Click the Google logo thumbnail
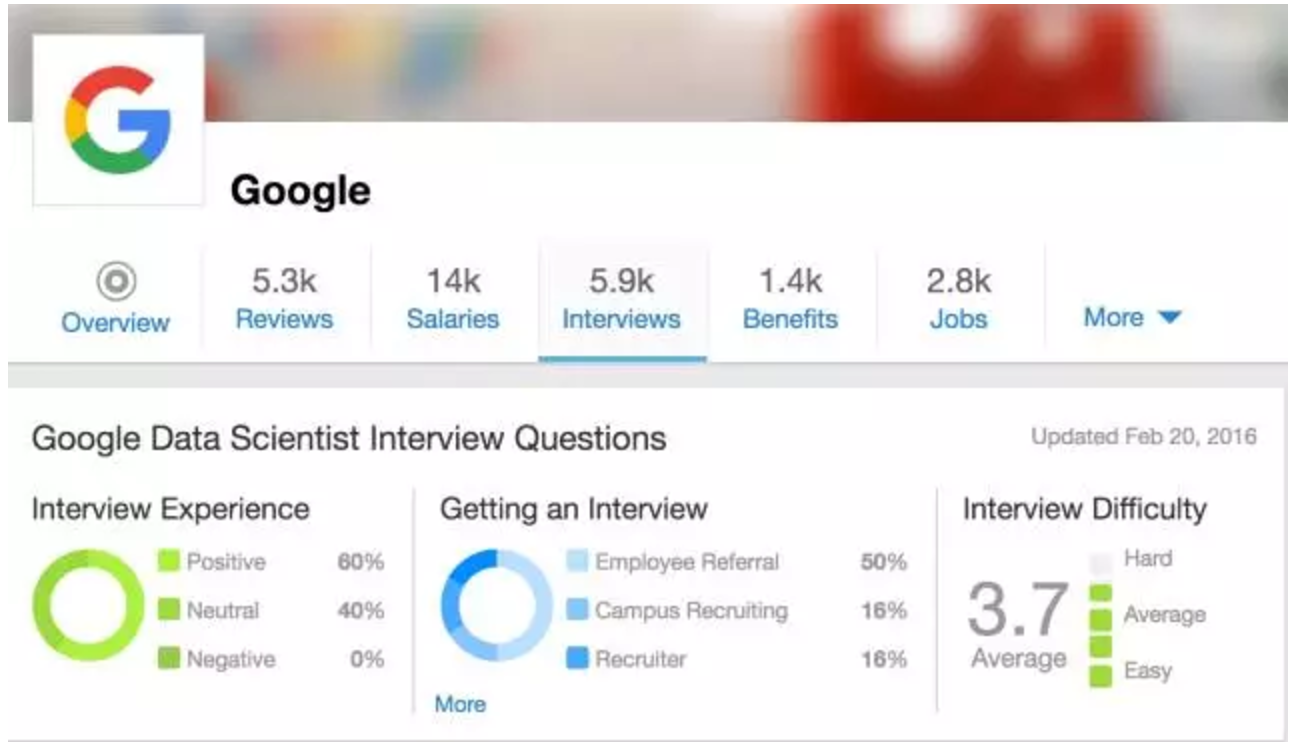This screenshot has width=1290, height=748. (118, 120)
